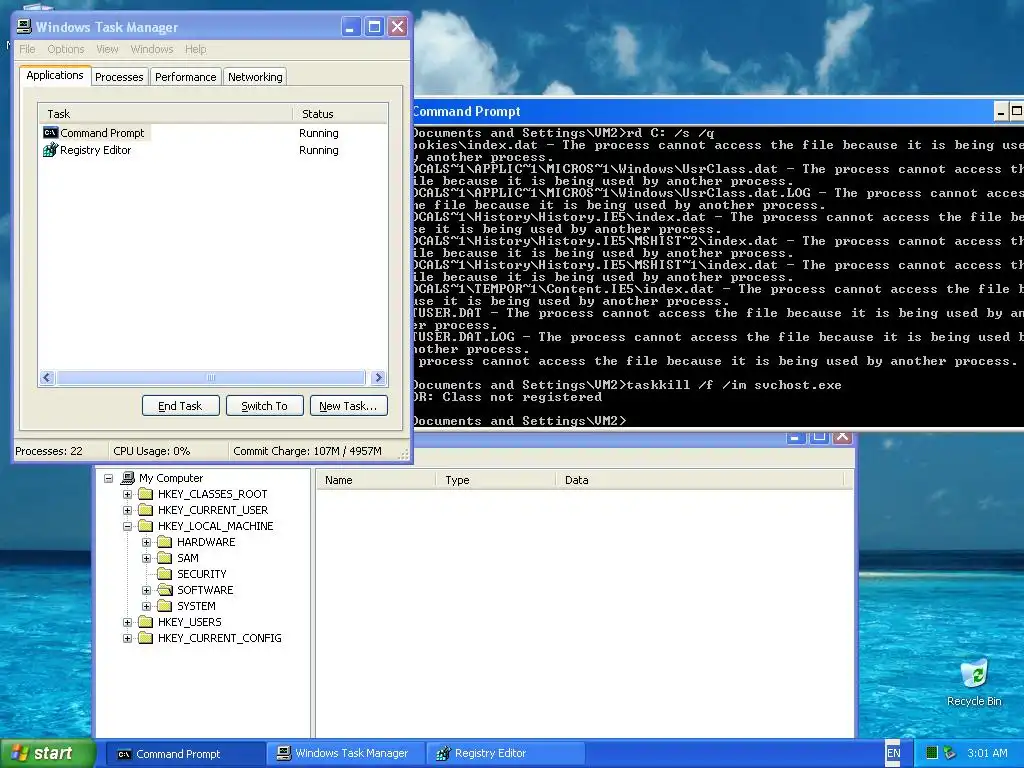
Task: Switch to Registry Editor via taskbar button
Action: click(x=505, y=754)
